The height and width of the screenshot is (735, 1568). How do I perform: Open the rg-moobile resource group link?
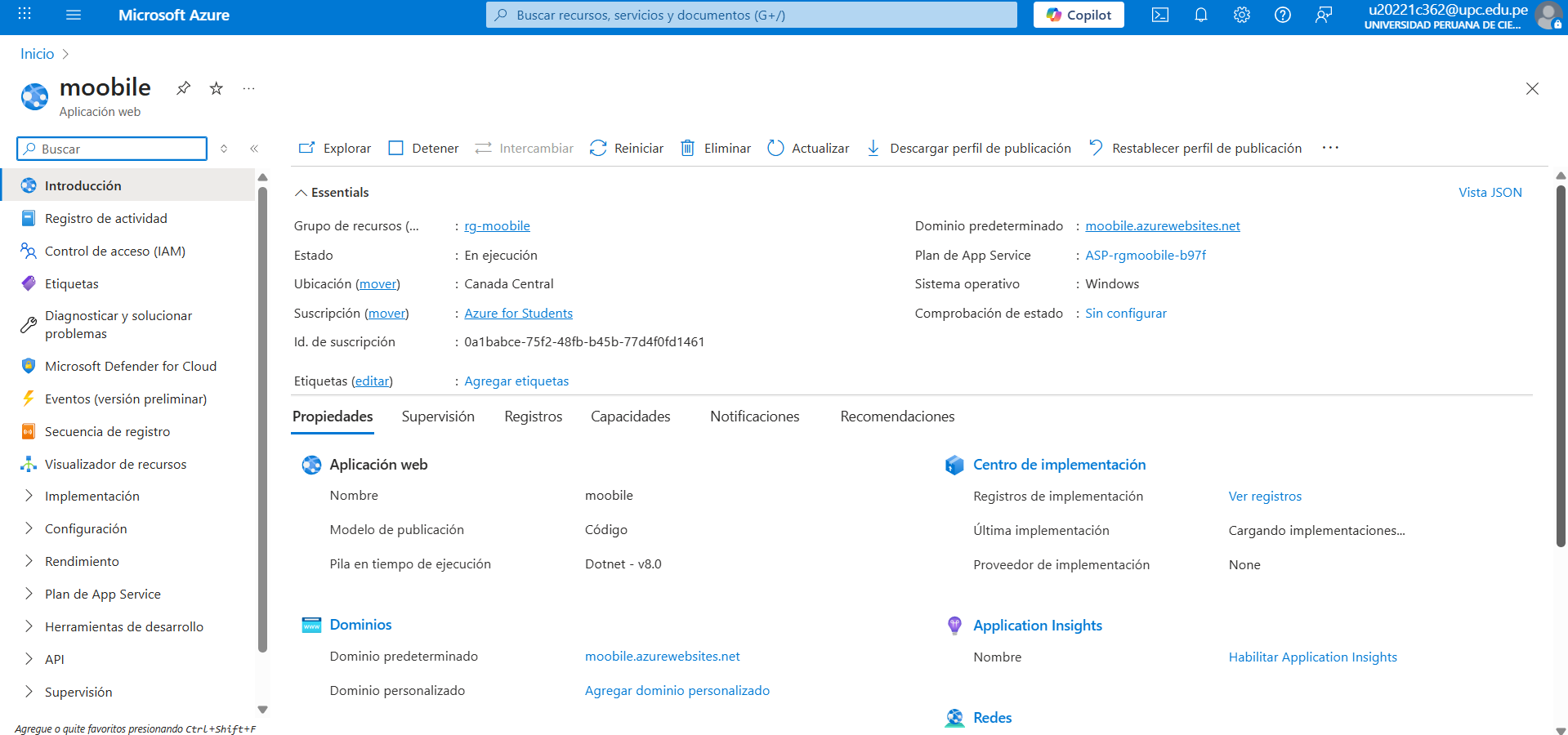[x=497, y=226]
